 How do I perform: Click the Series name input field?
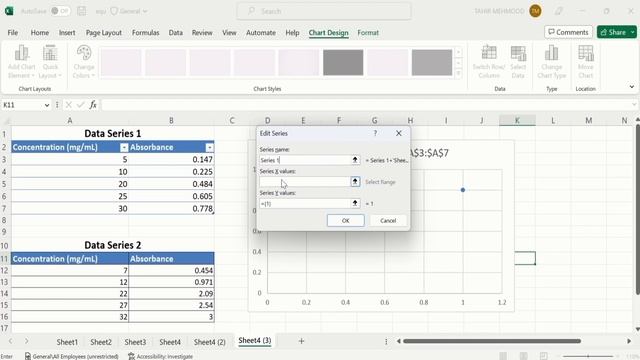[x=304, y=160]
